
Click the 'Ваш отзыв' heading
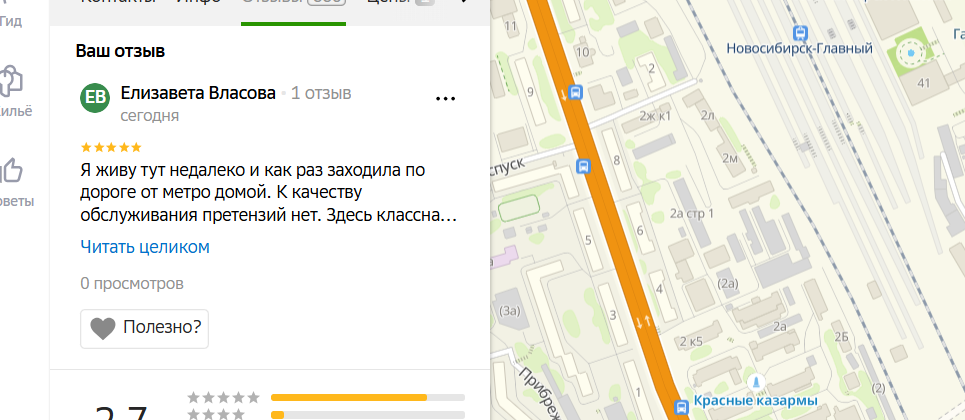pyautogui.click(x=121, y=51)
